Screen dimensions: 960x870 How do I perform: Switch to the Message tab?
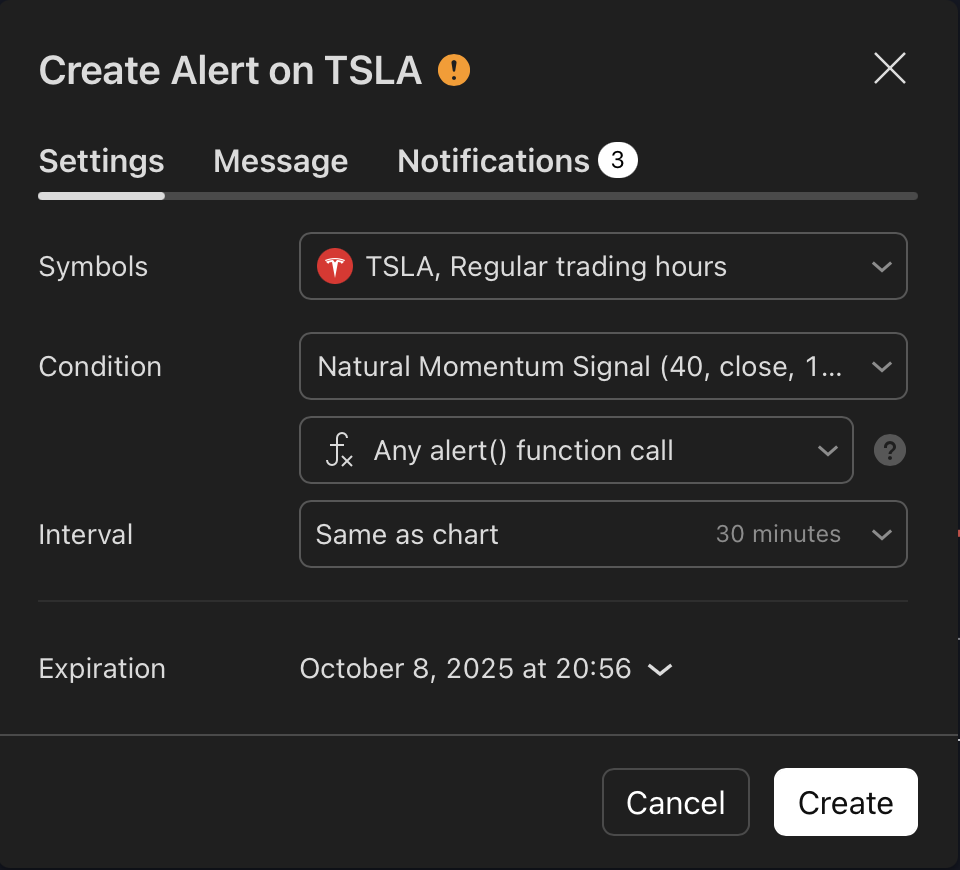[280, 162]
